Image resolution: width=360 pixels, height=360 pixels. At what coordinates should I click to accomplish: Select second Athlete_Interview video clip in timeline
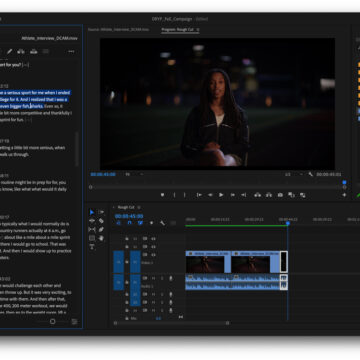tap(255, 262)
